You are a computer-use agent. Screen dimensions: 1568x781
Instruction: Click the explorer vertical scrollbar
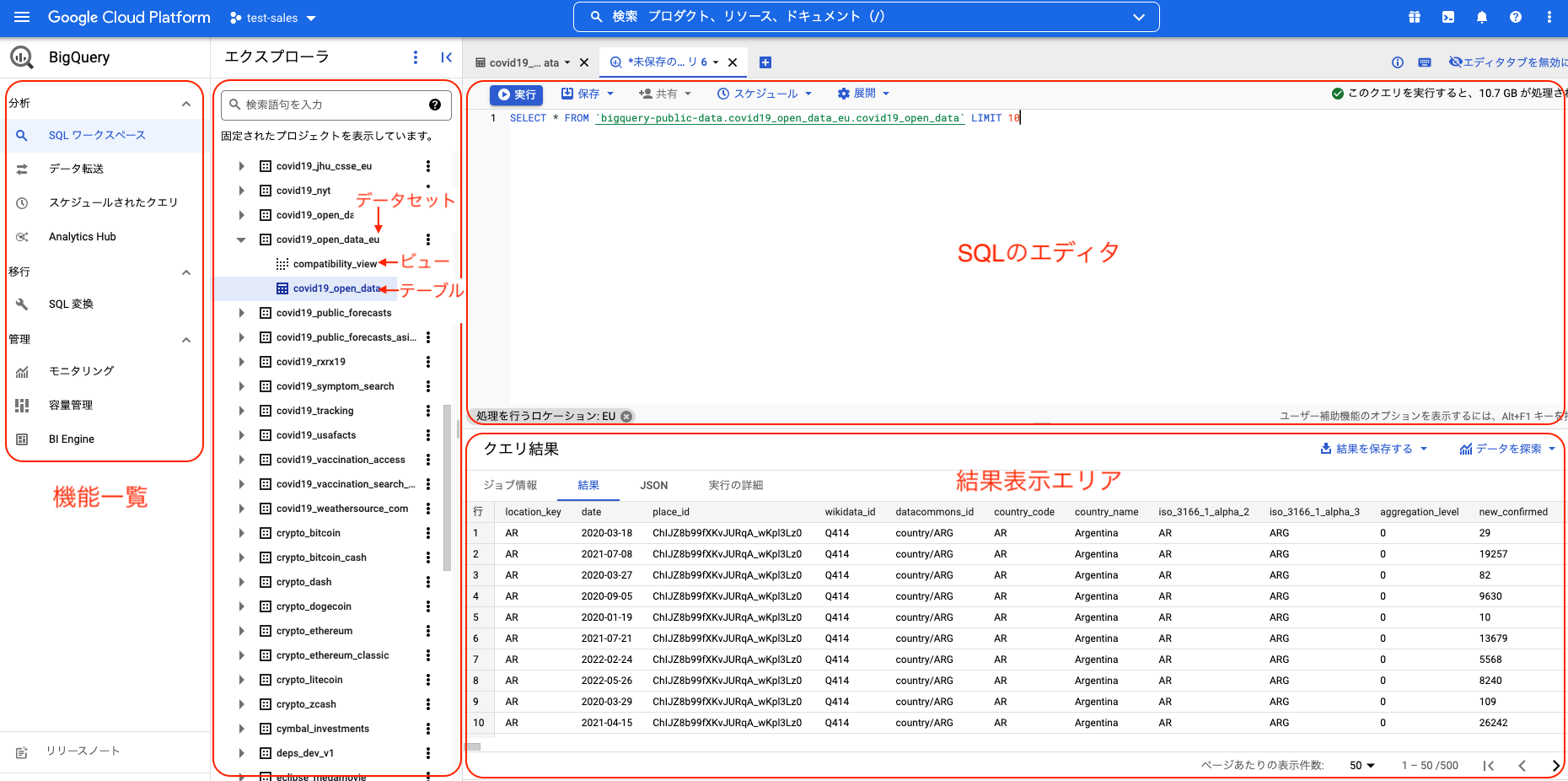(447, 487)
